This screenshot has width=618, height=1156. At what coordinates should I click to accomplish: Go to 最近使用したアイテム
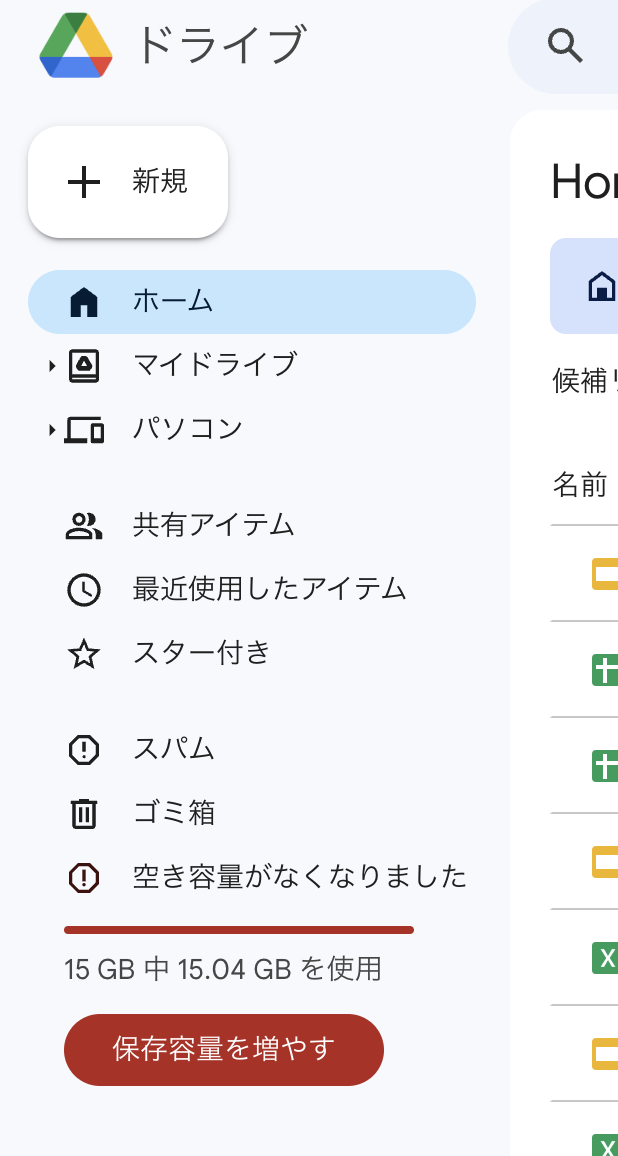269,589
